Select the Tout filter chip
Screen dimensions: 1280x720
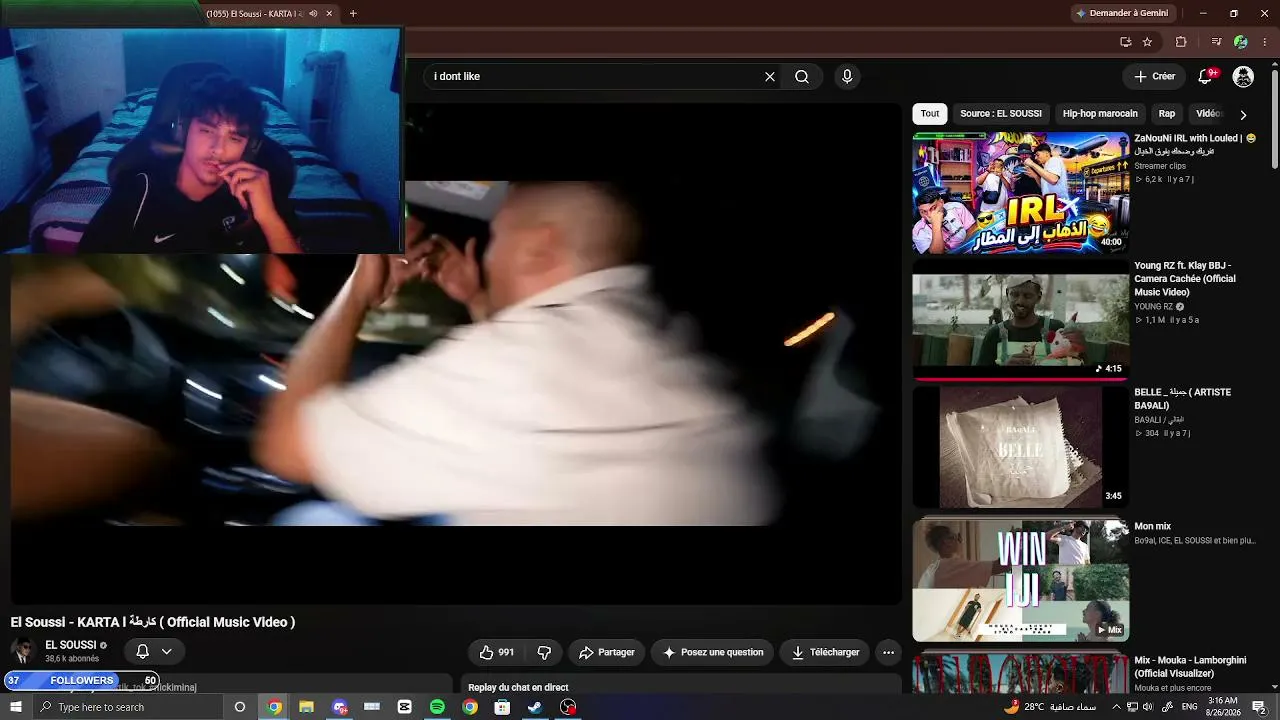pyautogui.click(x=930, y=114)
